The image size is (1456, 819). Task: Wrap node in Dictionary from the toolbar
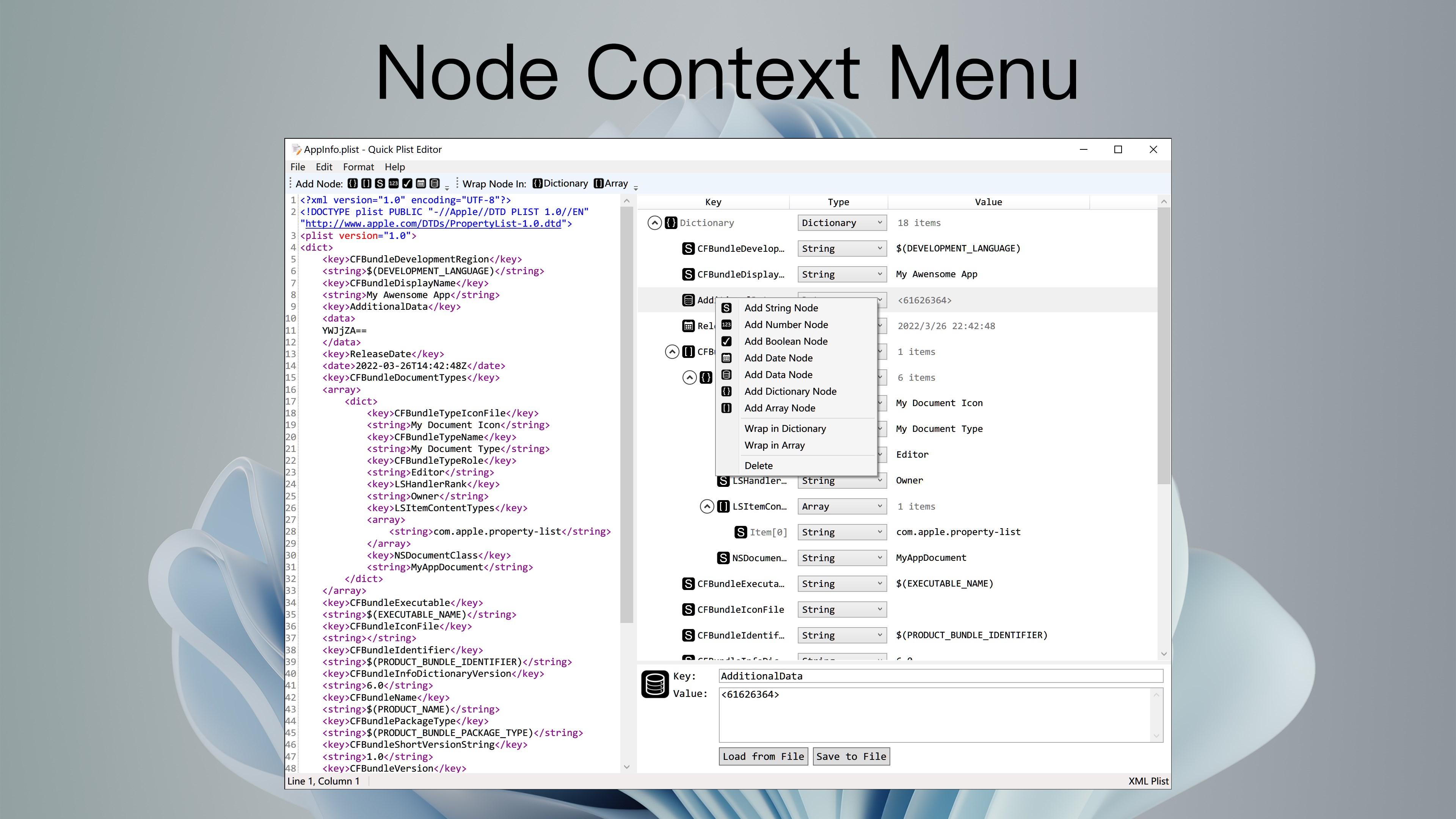pyautogui.click(x=560, y=183)
